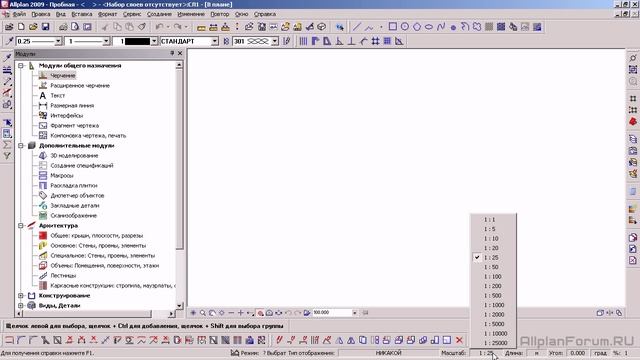Image resolution: width=640 pixels, height=360 pixels.
Task: Click the Grid (hash) icon in format toolbar
Action: coord(375,41)
